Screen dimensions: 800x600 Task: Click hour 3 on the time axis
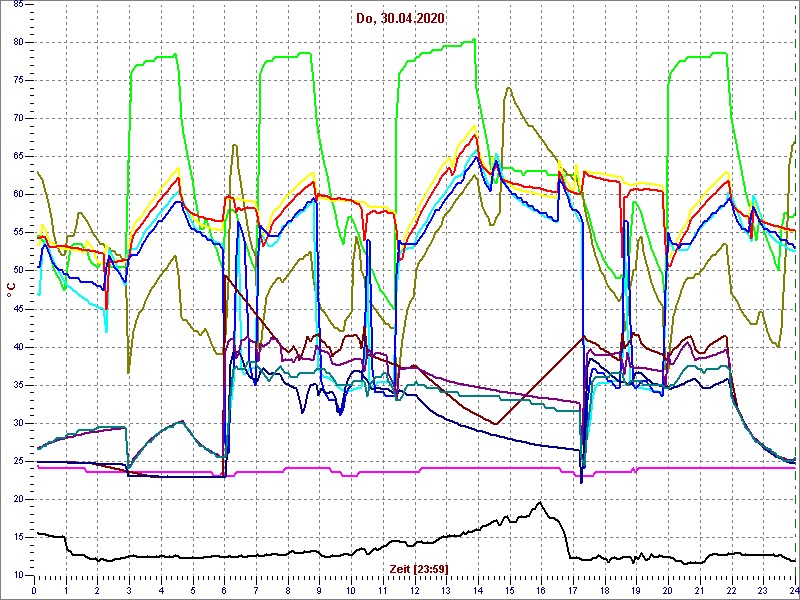pos(129,592)
